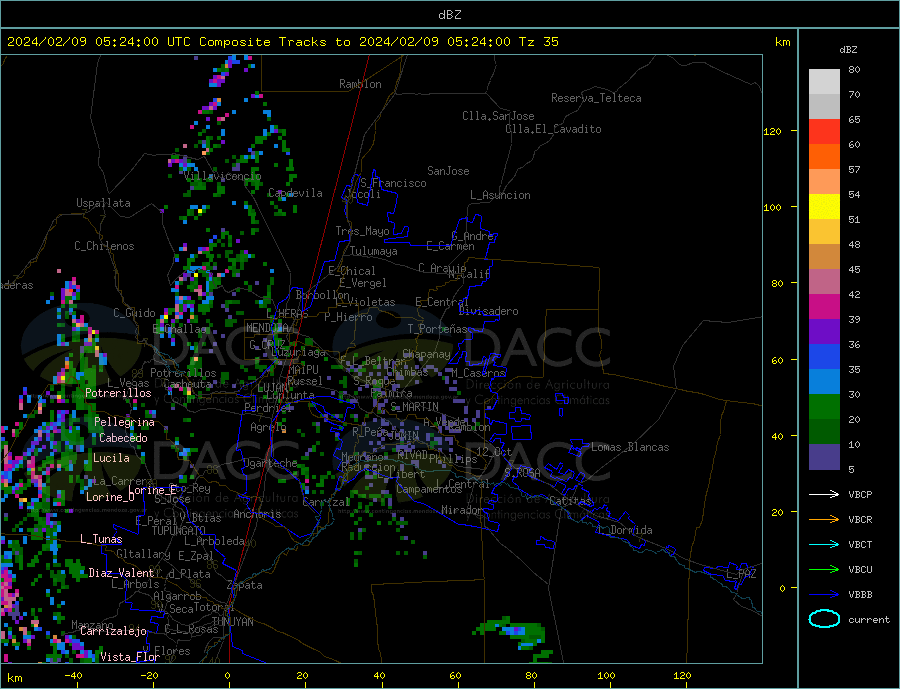Click the C_Chilenos label

click(x=104, y=246)
